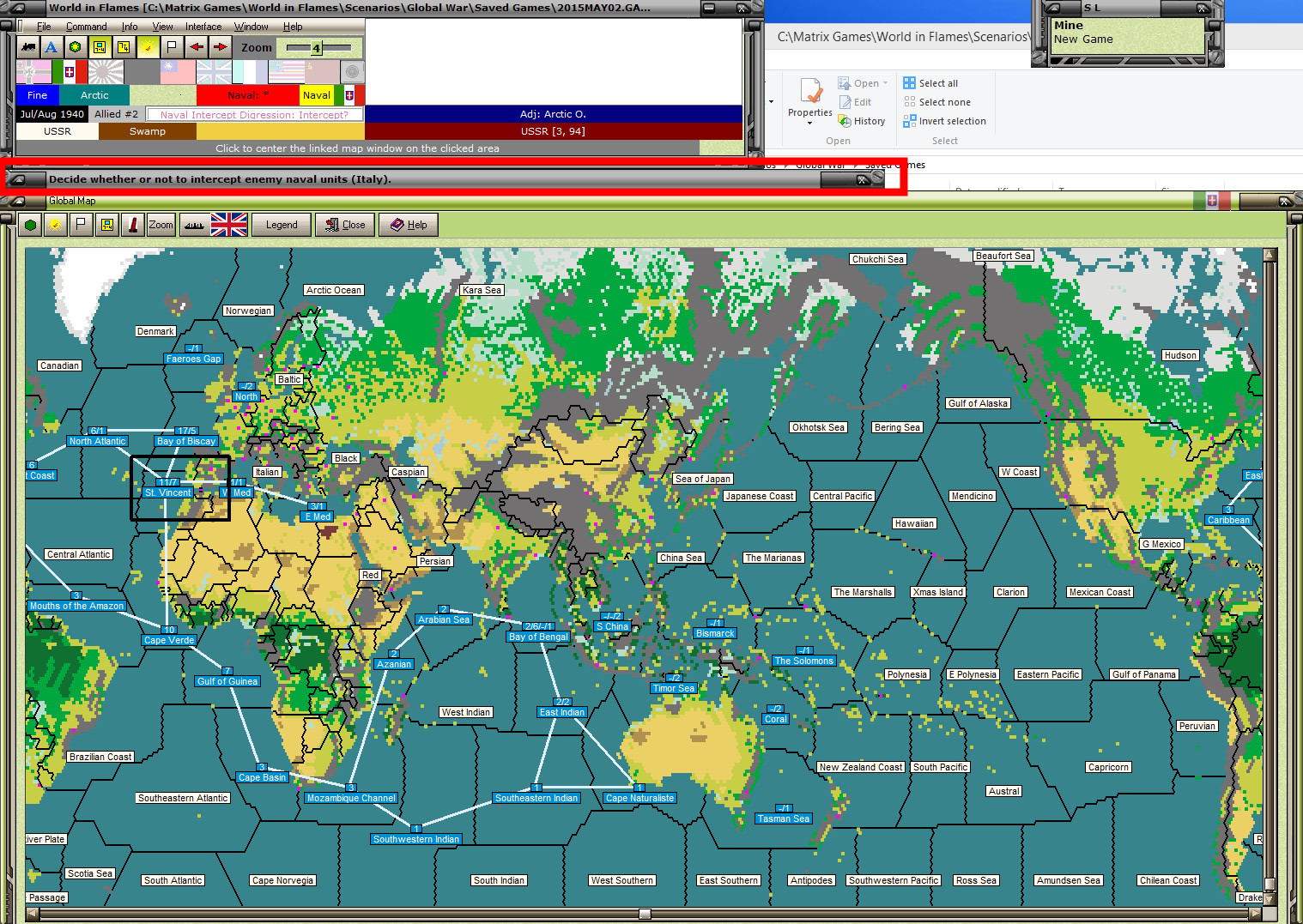Image resolution: width=1303 pixels, height=924 pixels.
Task: Click Invert selection in the Explorer ribbon
Action: tap(944, 121)
